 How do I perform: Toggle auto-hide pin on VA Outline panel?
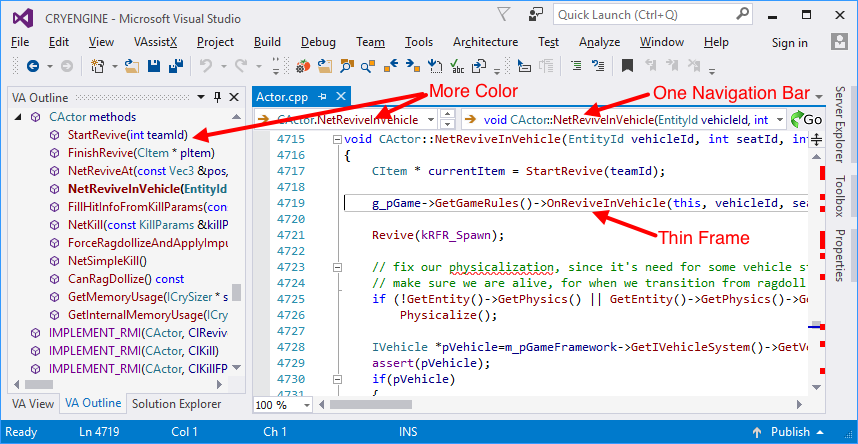pyautogui.click(x=217, y=97)
